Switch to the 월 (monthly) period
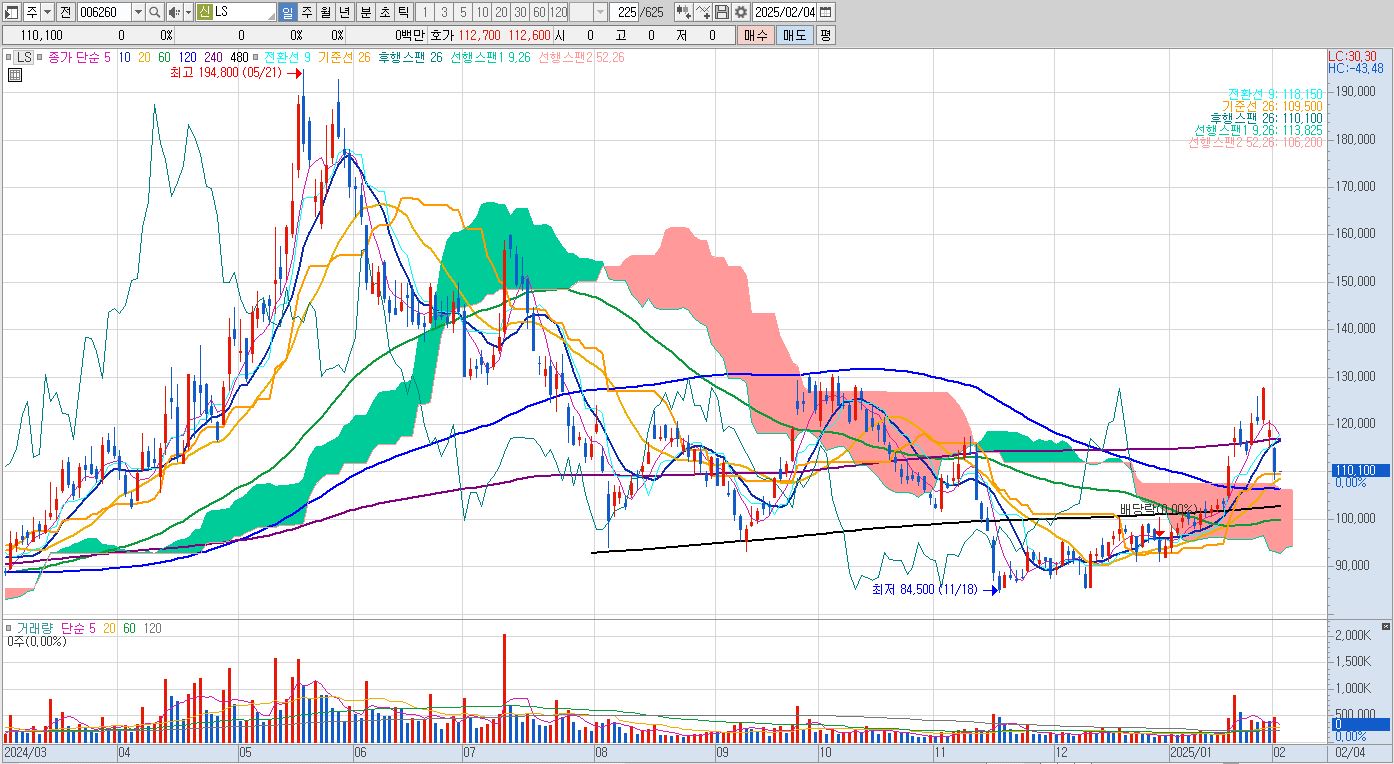The width and height of the screenshot is (1394, 764). [x=326, y=12]
